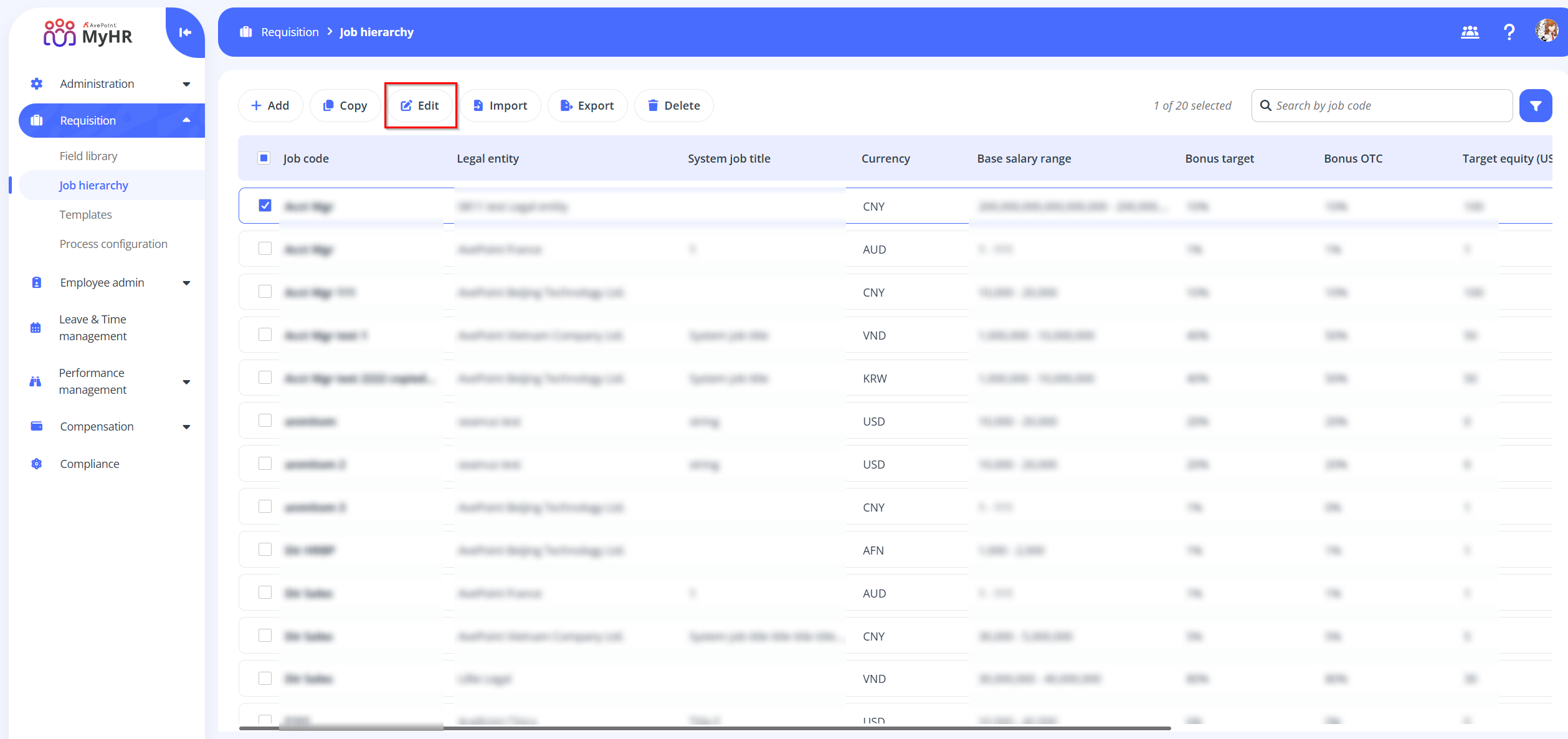Click the horizontal table scrollbar
Viewport: 1568px width, 739px height.
click(705, 728)
